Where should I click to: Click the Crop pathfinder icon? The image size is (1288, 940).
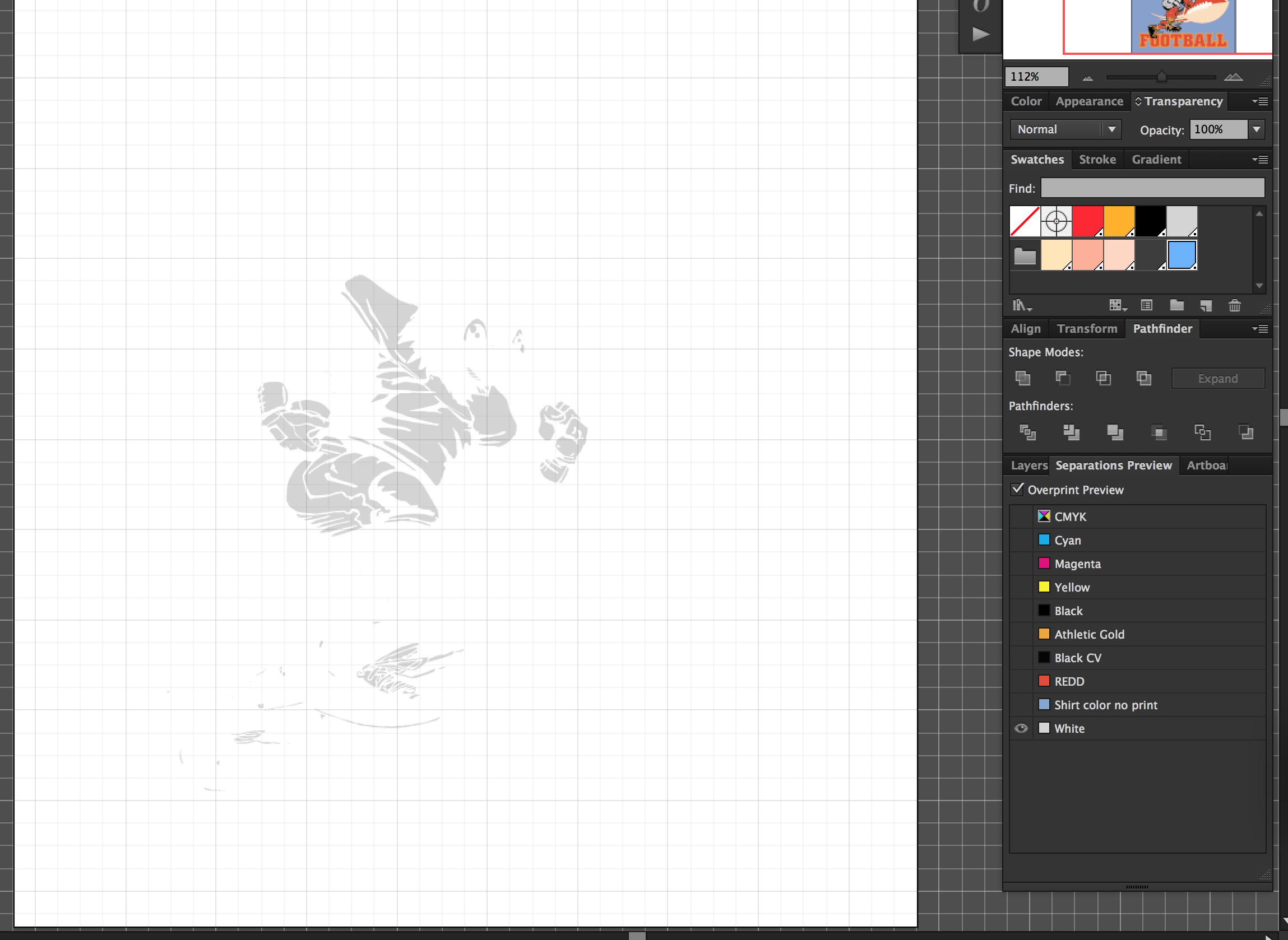(x=1159, y=432)
